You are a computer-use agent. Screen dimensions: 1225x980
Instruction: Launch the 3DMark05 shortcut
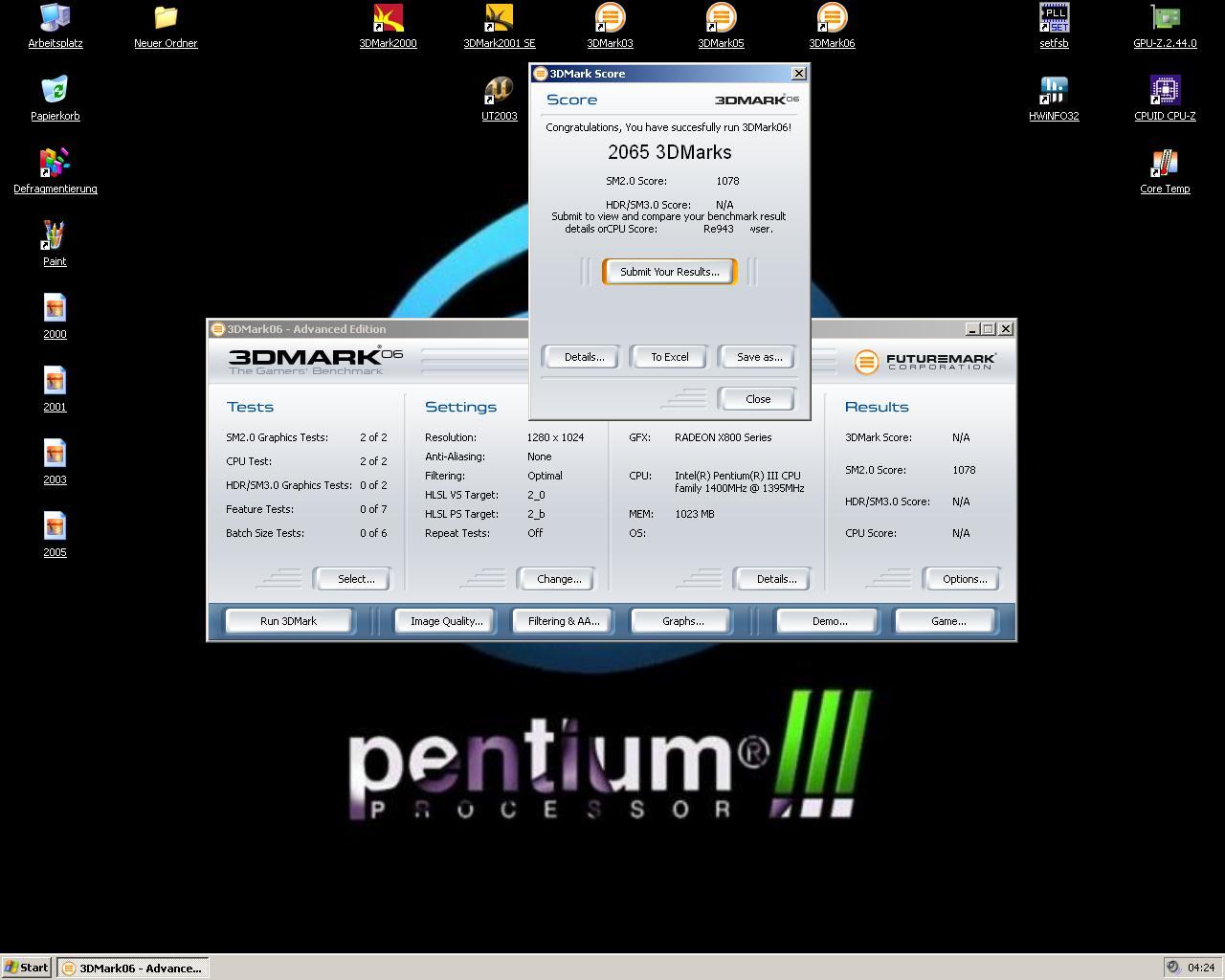(x=721, y=26)
